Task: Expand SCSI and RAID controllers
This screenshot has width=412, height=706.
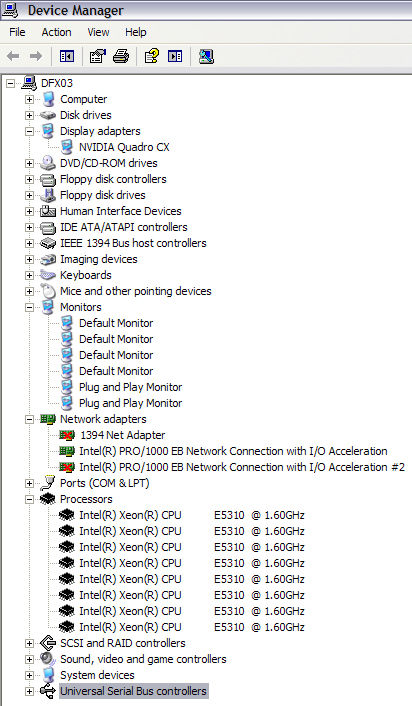Action: 29,643
